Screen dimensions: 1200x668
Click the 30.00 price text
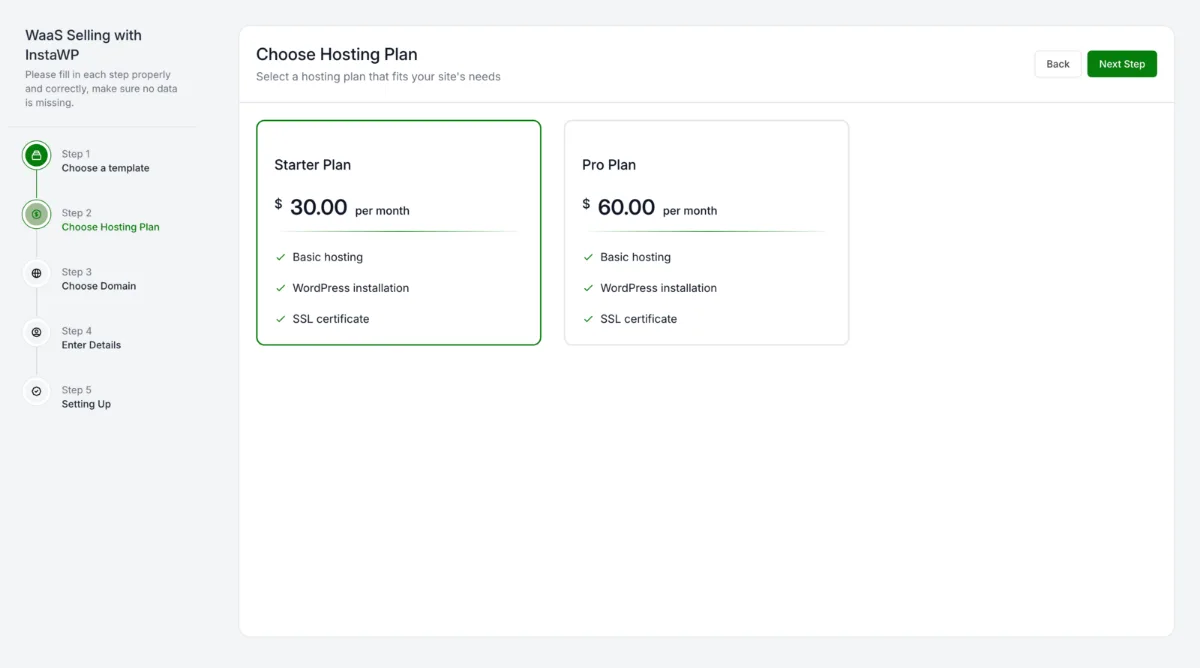click(318, 207)
